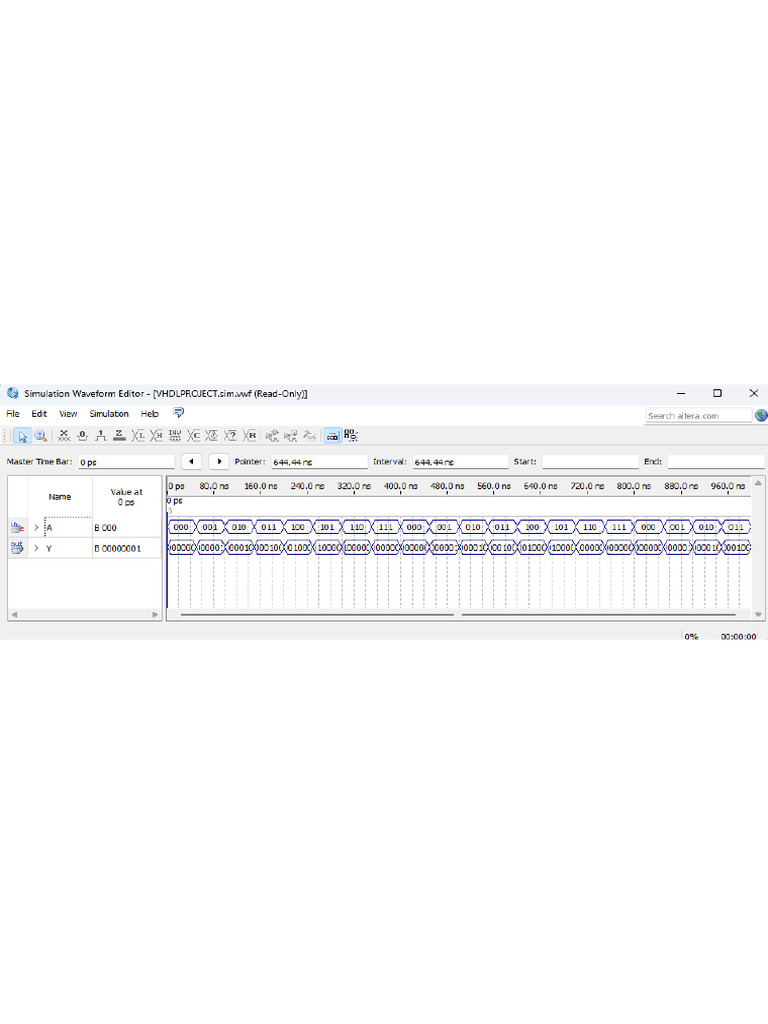768x1024 pixels.
Task: Expand the Y signal bus
Action: [37, 549]
